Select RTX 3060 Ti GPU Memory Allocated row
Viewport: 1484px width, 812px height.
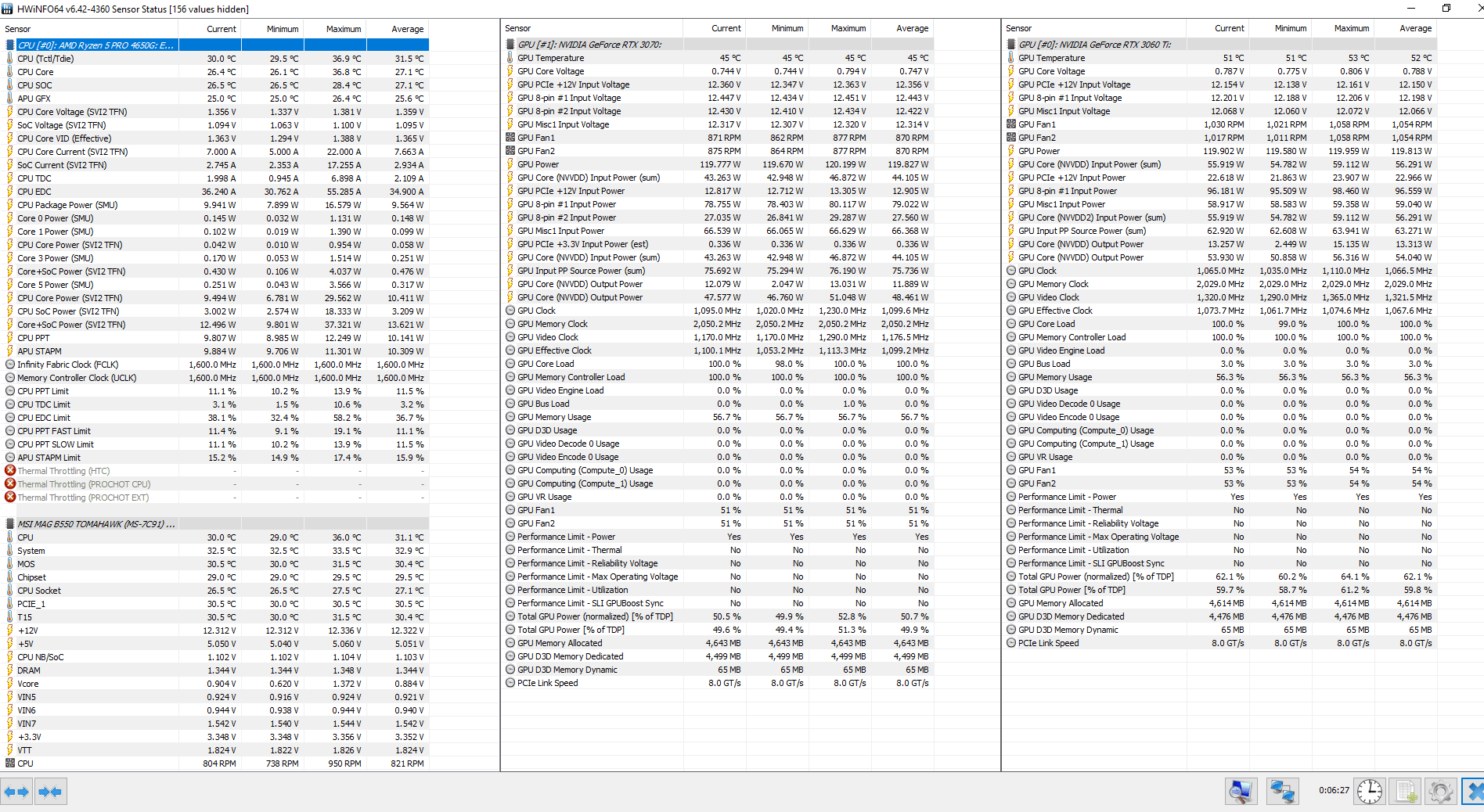click(x=1219, y=603)
